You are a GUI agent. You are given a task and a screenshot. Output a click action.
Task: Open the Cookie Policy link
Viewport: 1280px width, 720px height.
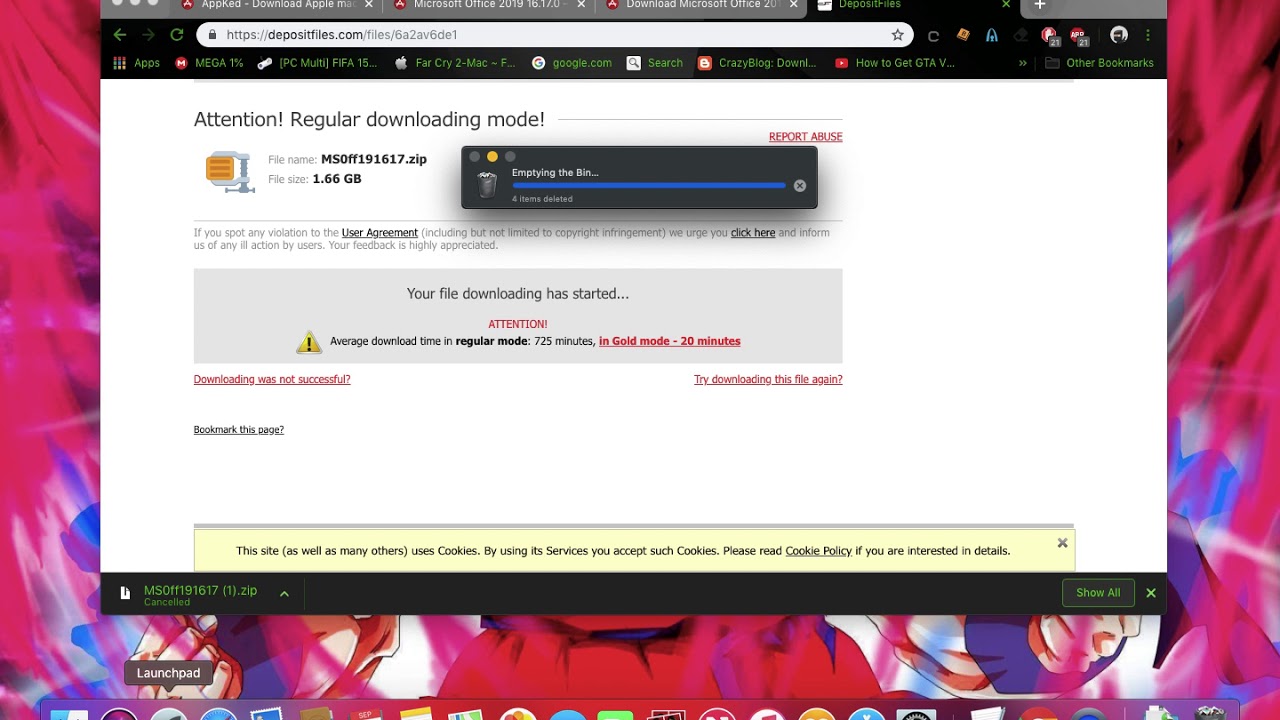click(x=818, y=551)
